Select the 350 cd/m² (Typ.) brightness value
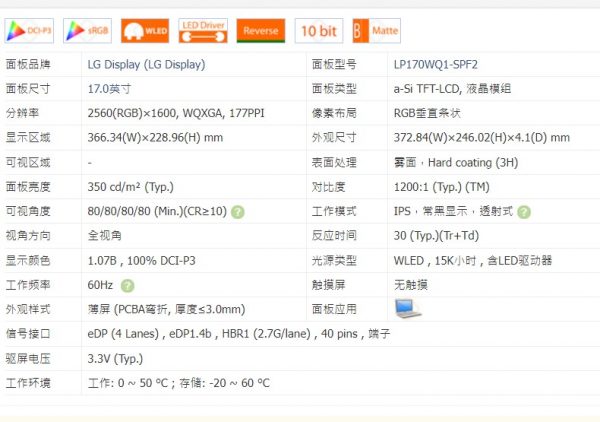 [x=130, y=187]
